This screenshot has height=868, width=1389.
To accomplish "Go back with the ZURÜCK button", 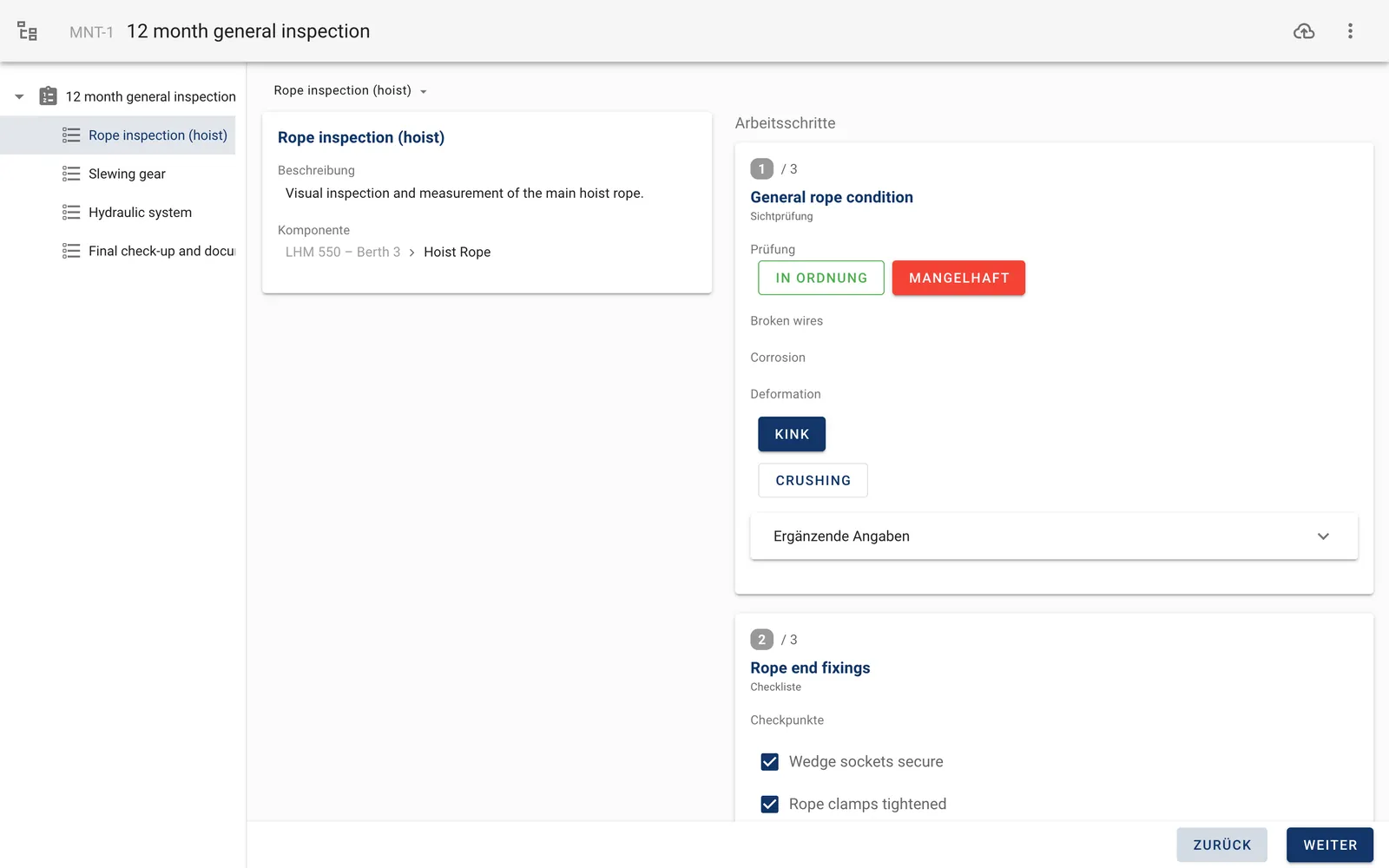I will [x=1222, y=845].
